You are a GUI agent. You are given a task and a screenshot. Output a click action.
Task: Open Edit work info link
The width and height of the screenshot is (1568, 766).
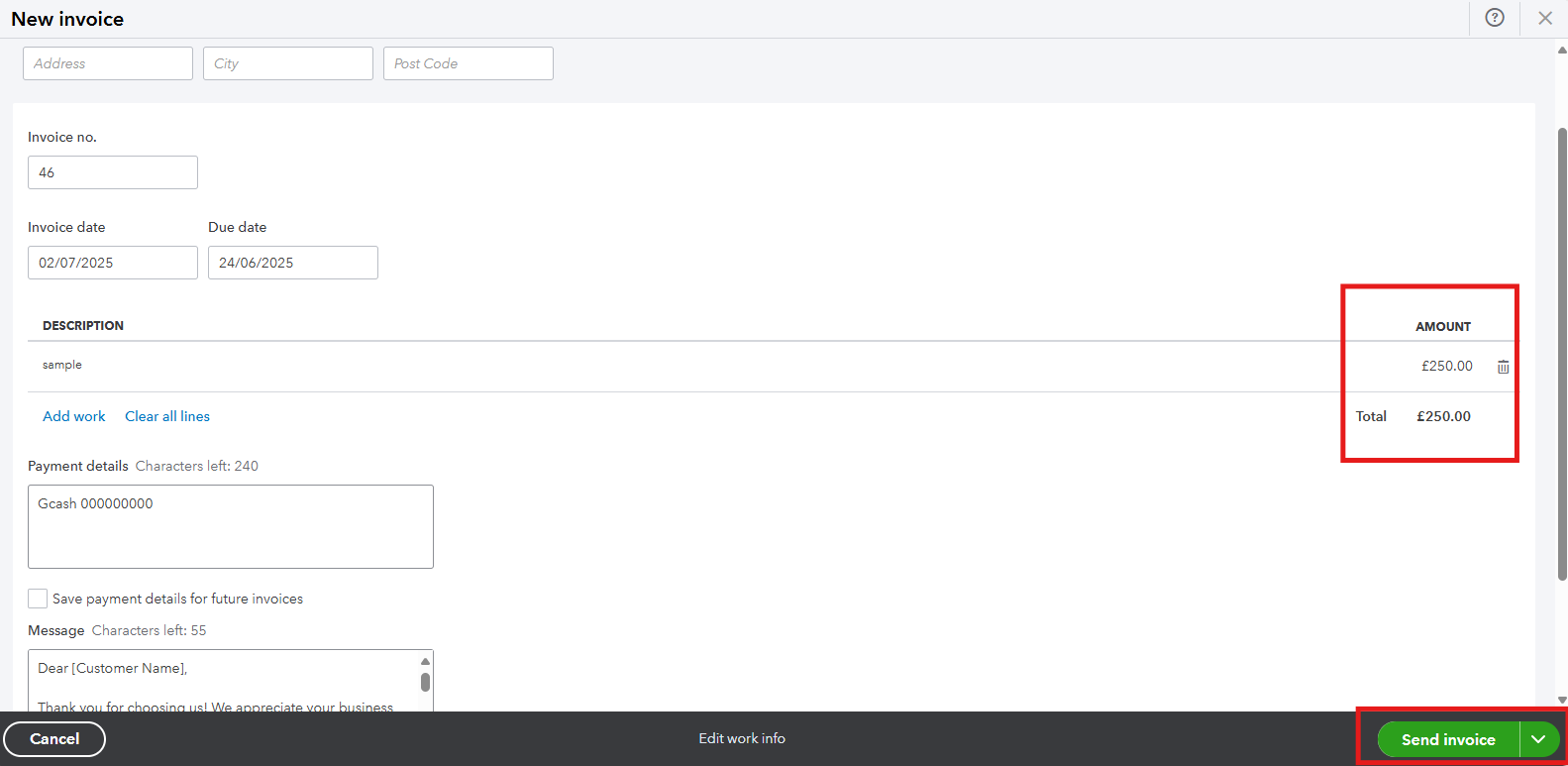(x=742, y=738)
